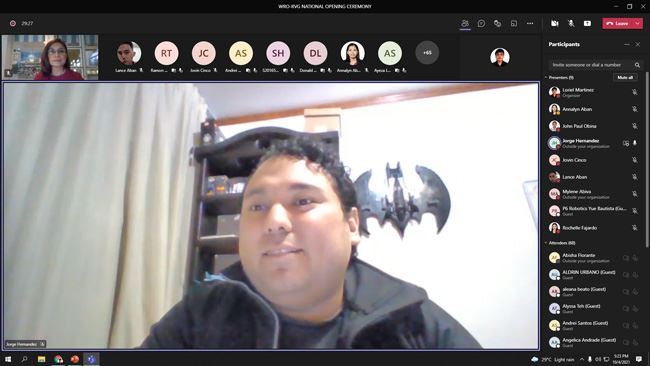
Task: Open the show participants icon in toolbar
Action: click(x=465, y=24)
